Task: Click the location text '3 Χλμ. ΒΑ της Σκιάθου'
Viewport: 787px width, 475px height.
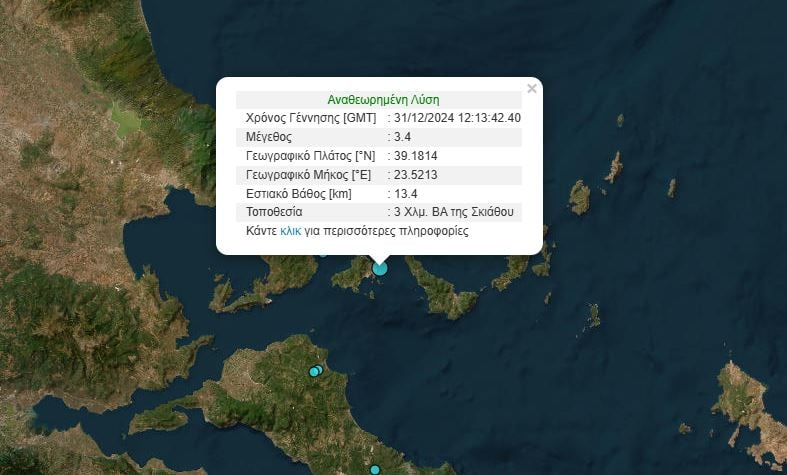Action: 454,212
